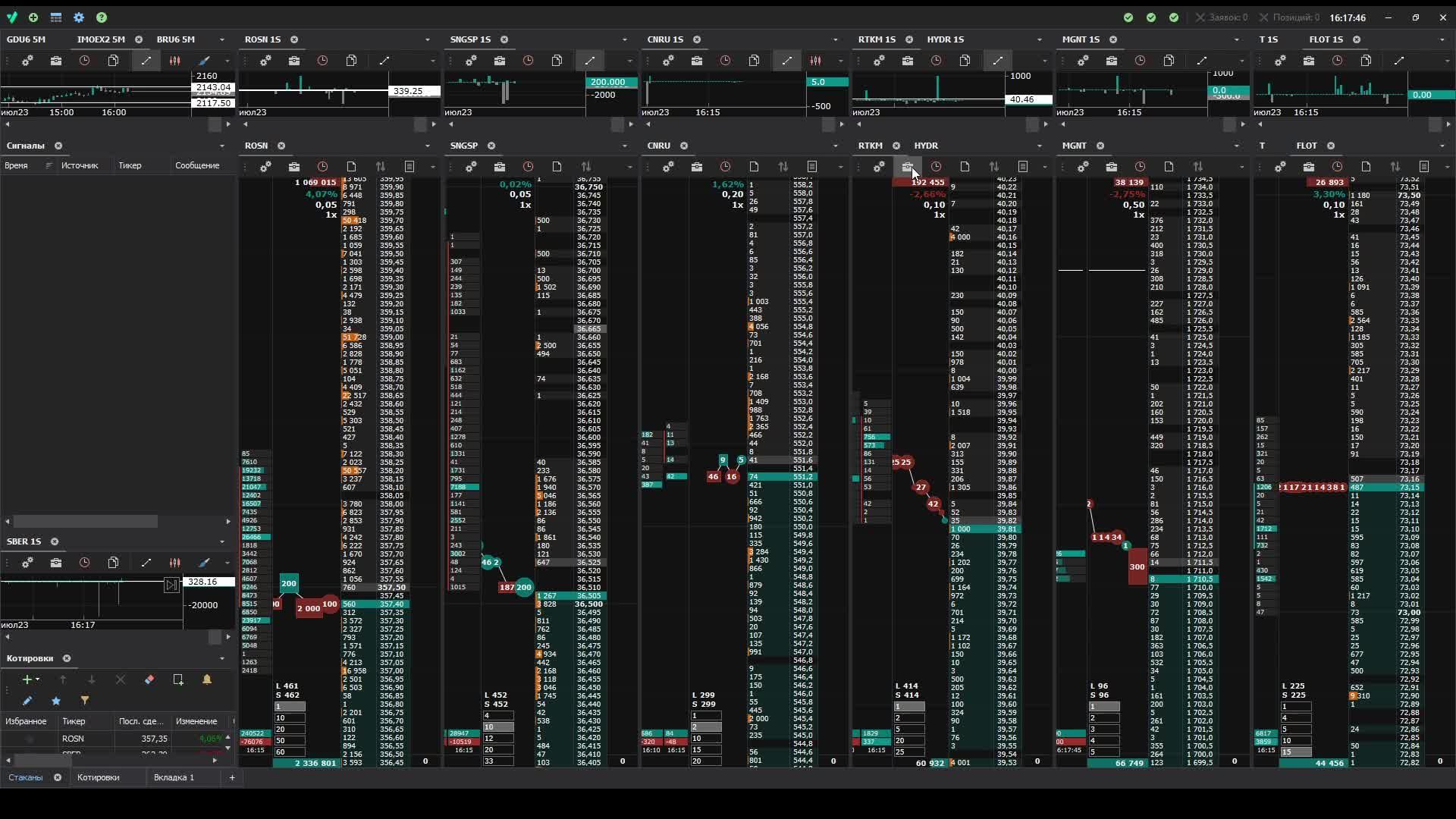Switch to the HYDR 1S chart tab
Screen dimensions: 1456x819
click(x=946, y=39)
